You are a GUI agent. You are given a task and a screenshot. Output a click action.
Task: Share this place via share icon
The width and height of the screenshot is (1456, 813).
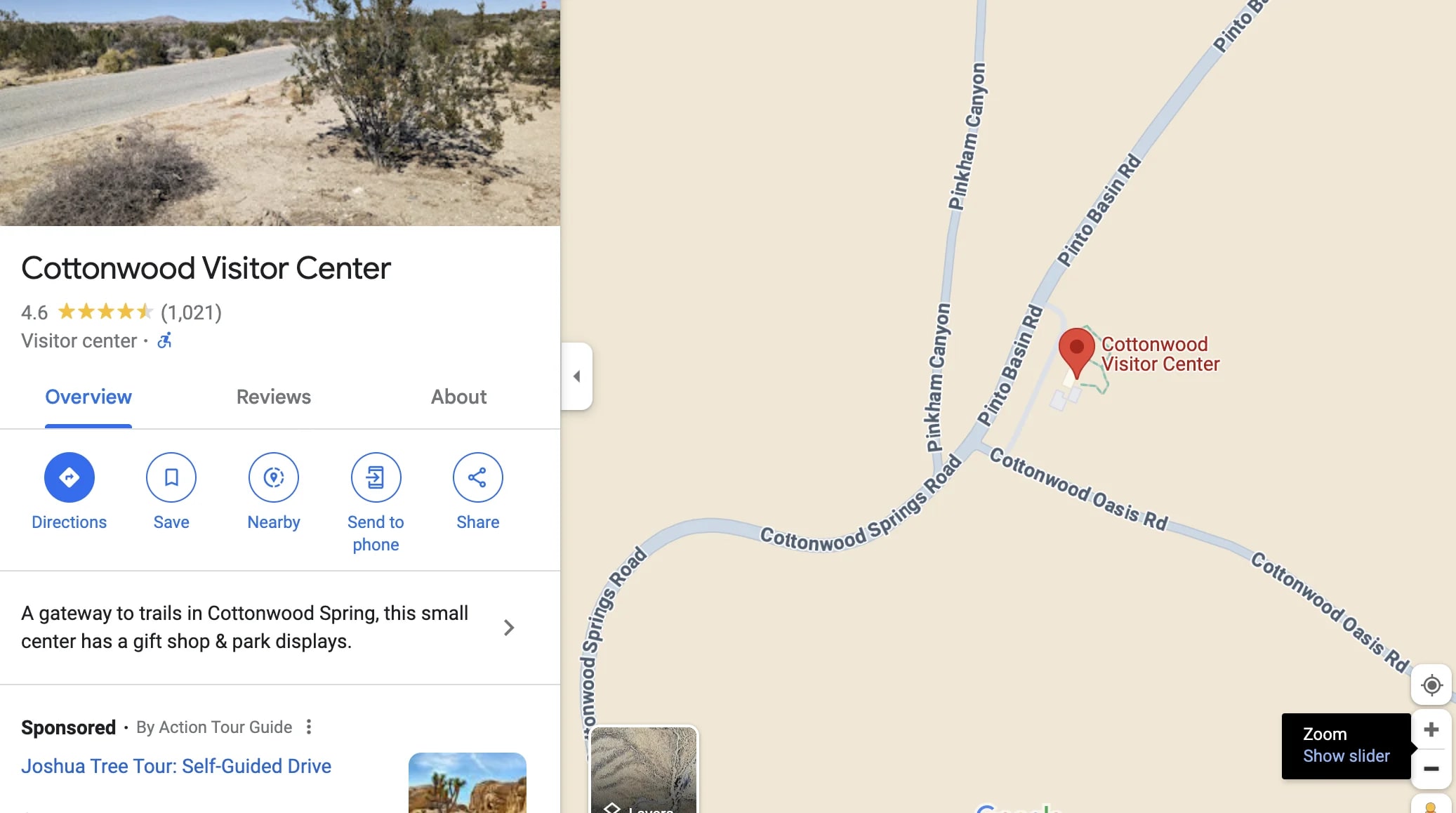[x=478, y=477]
